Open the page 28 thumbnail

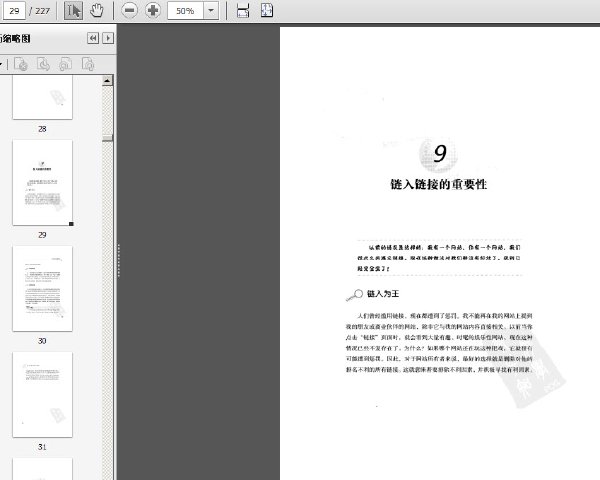pyautogui.click(x=42, y=97)
